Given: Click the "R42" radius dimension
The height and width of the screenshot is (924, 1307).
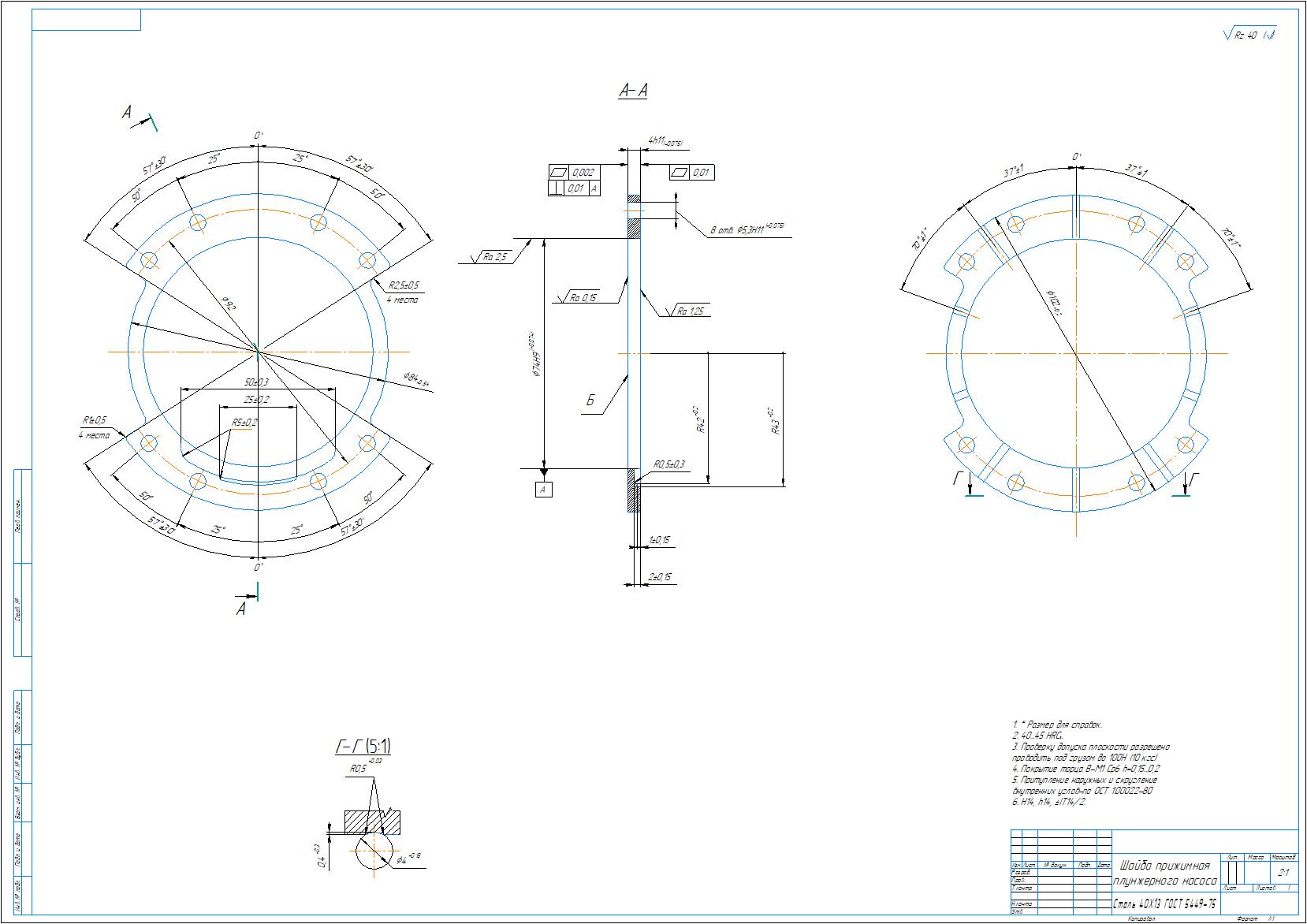Looking at the screenshot, I should [x=698, y=420].
